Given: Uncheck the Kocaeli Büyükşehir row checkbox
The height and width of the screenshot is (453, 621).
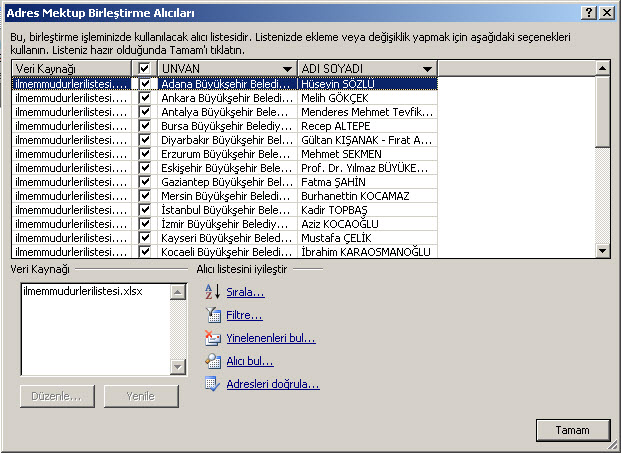Looking at the screenshot, I should tap(145, 251).
